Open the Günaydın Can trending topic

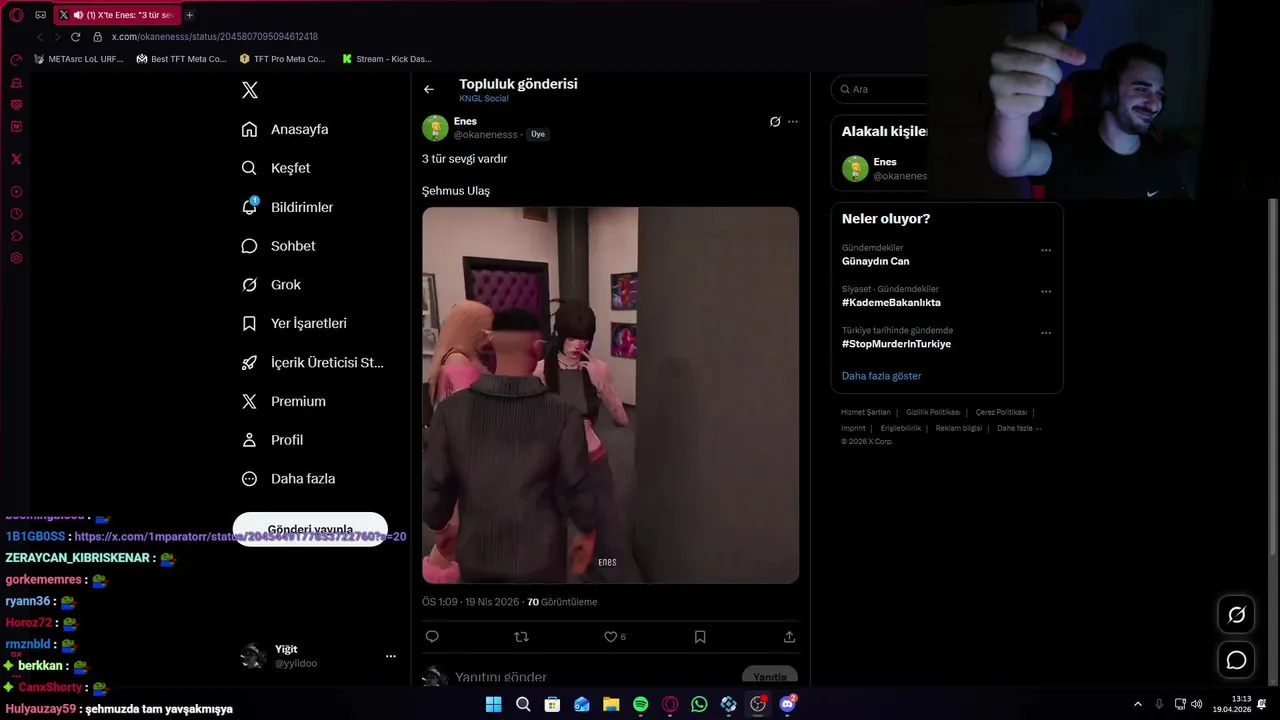pyautogui.click(x=875, y=262)
